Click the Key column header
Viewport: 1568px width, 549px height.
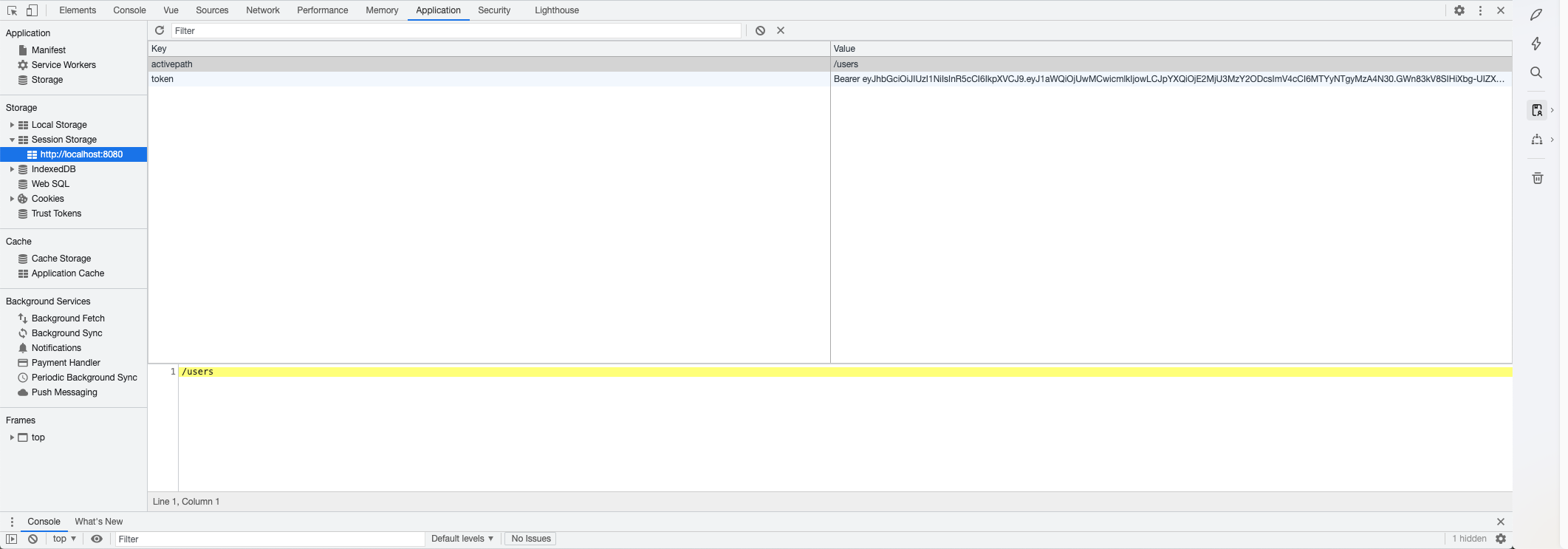pos(488,49)
